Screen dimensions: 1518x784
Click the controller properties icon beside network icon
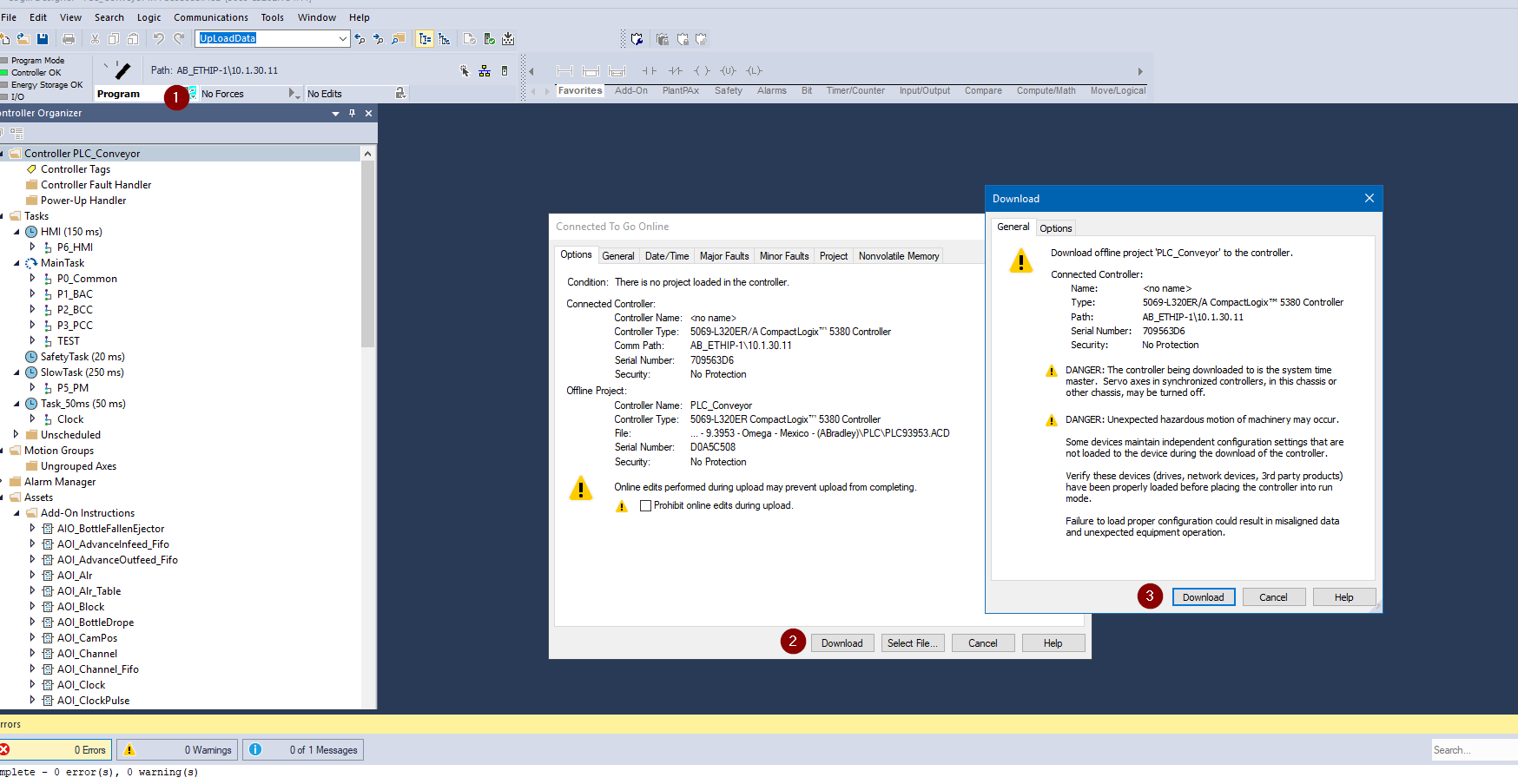(x=505, y=71)
